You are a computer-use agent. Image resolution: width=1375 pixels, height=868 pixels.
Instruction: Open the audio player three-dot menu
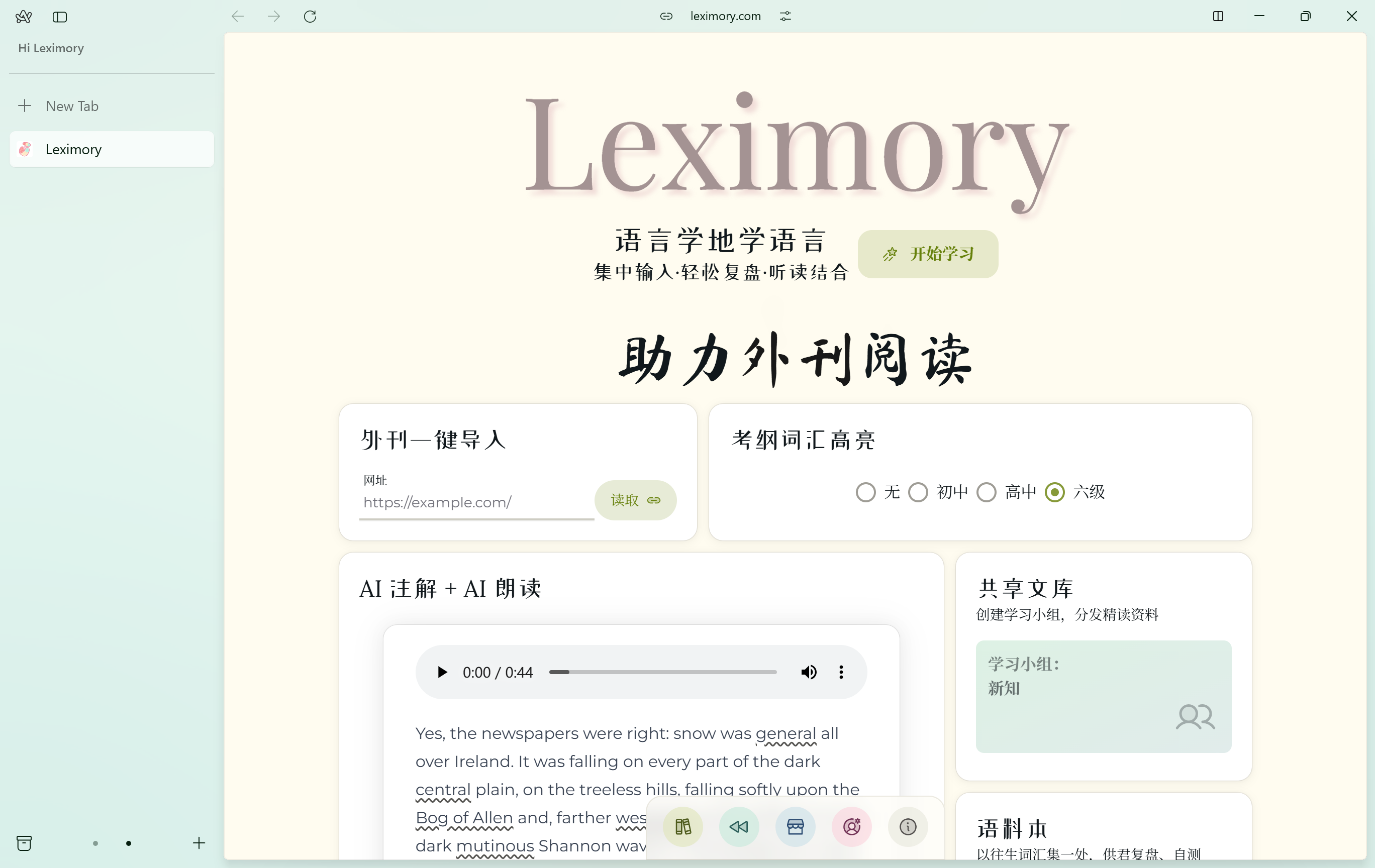click(x=841, y=672)
